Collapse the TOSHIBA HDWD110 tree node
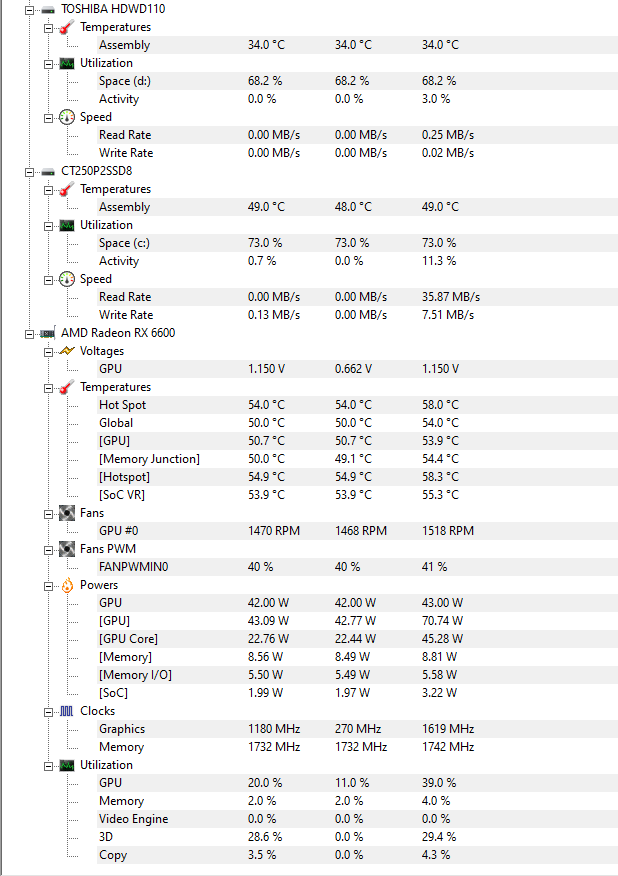This screenshot has height=876, width=618. [x=29, y=9]
